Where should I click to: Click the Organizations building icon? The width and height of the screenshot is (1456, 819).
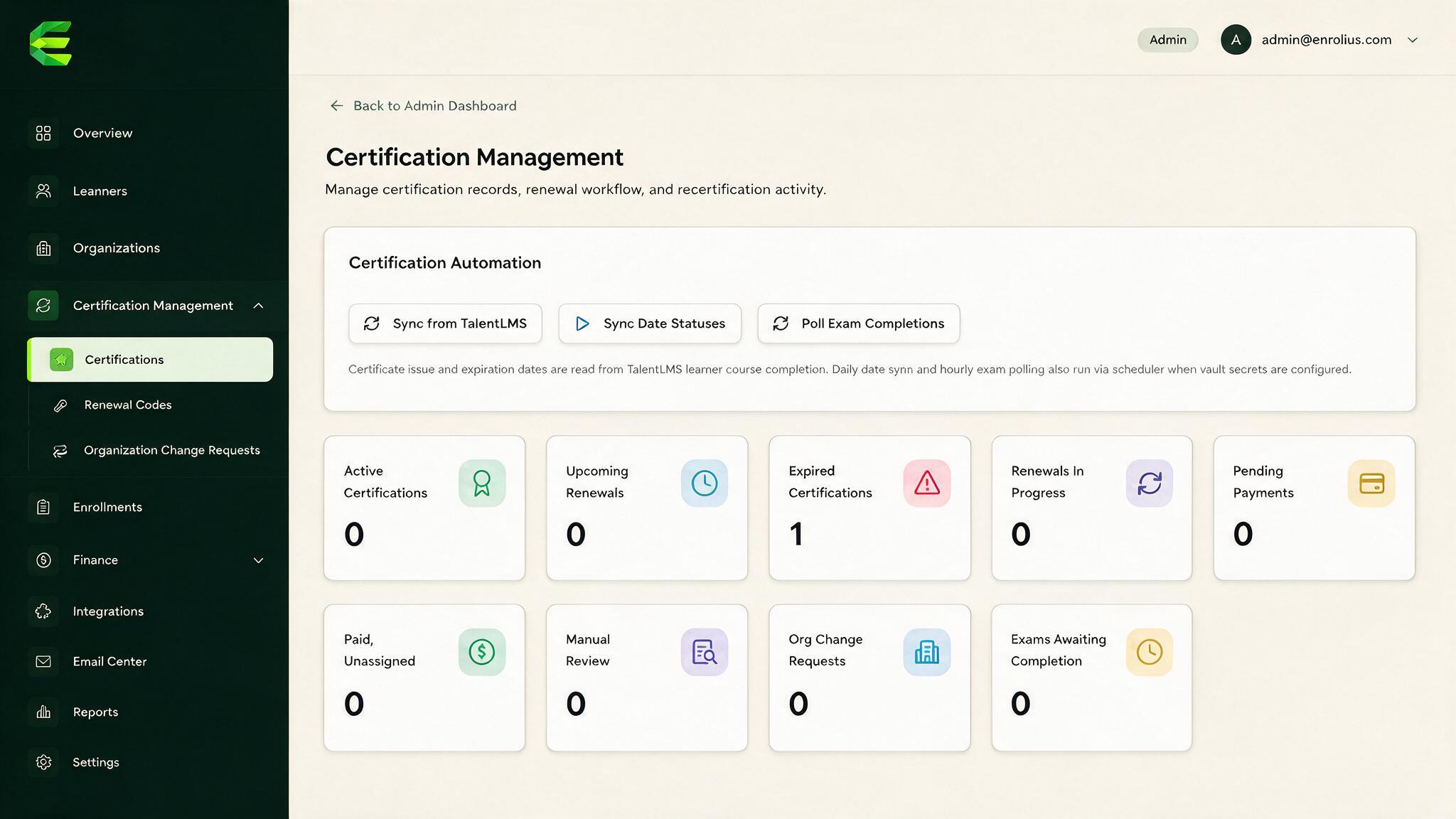click(x=43, y=248)
